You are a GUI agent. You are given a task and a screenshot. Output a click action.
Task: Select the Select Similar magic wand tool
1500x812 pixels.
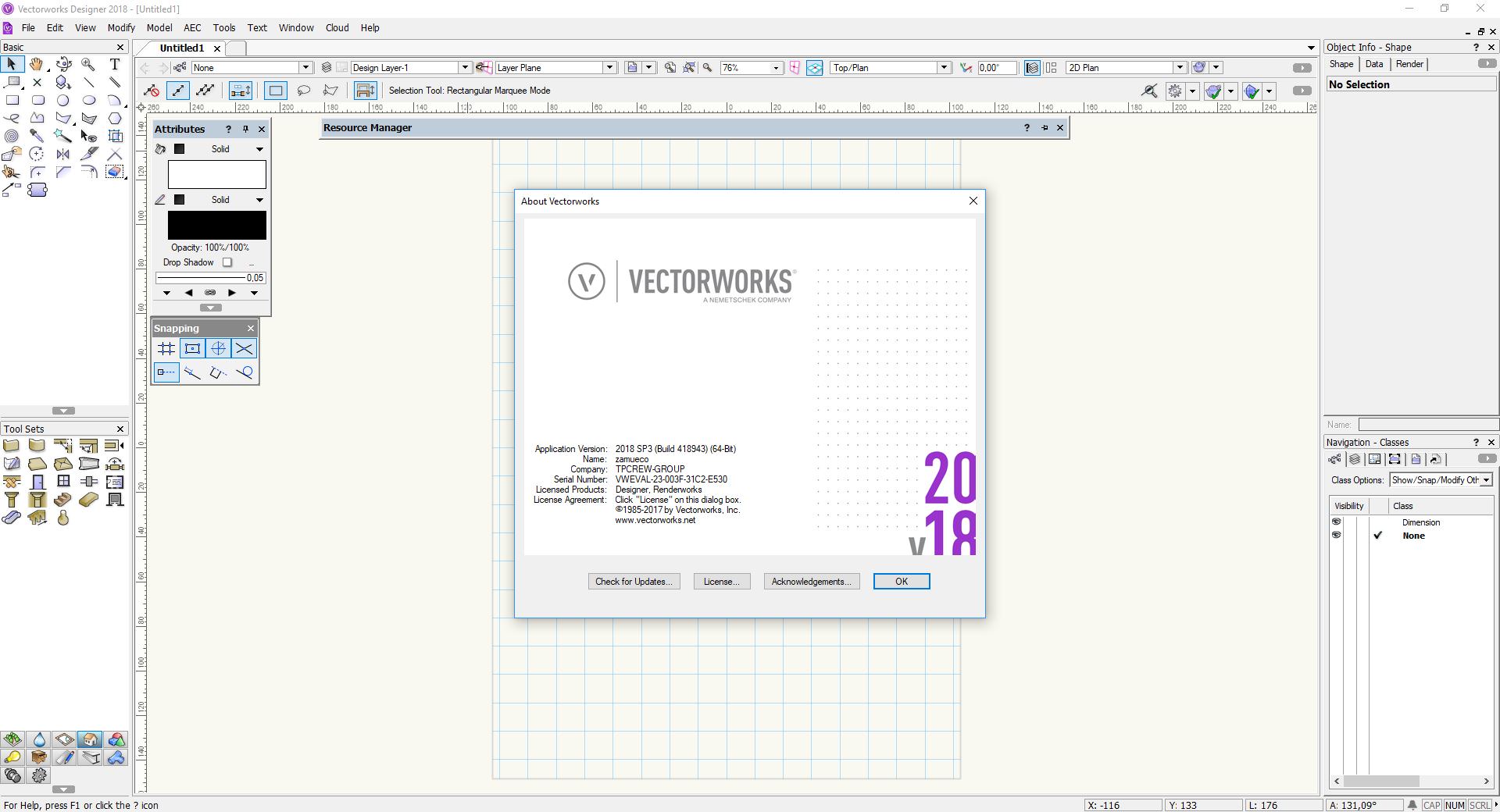pos(63,136)
